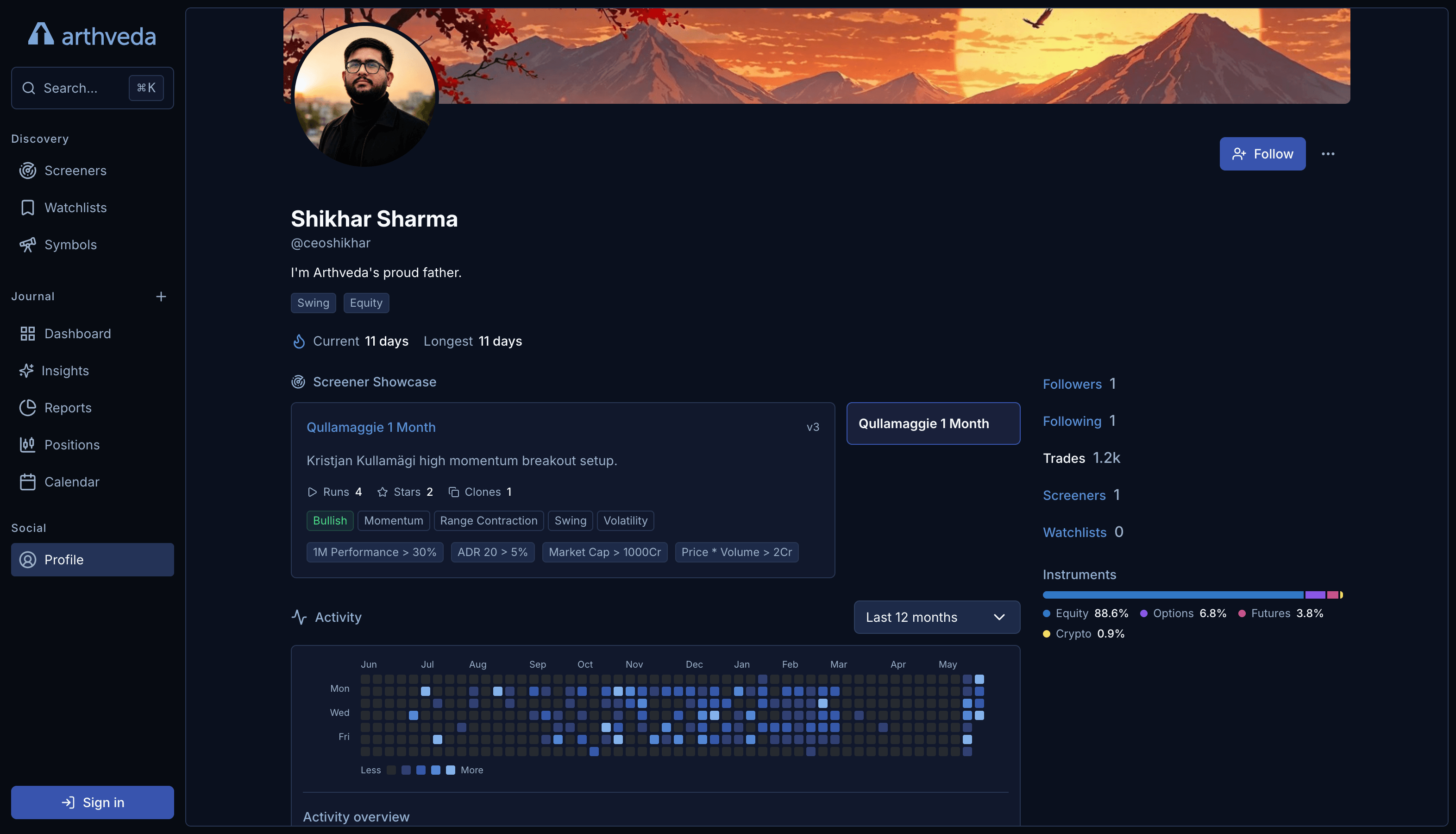This screenshot has height=834, width=1456.
Task: Add a new journal with plus icon
Action: pos(161,296)
